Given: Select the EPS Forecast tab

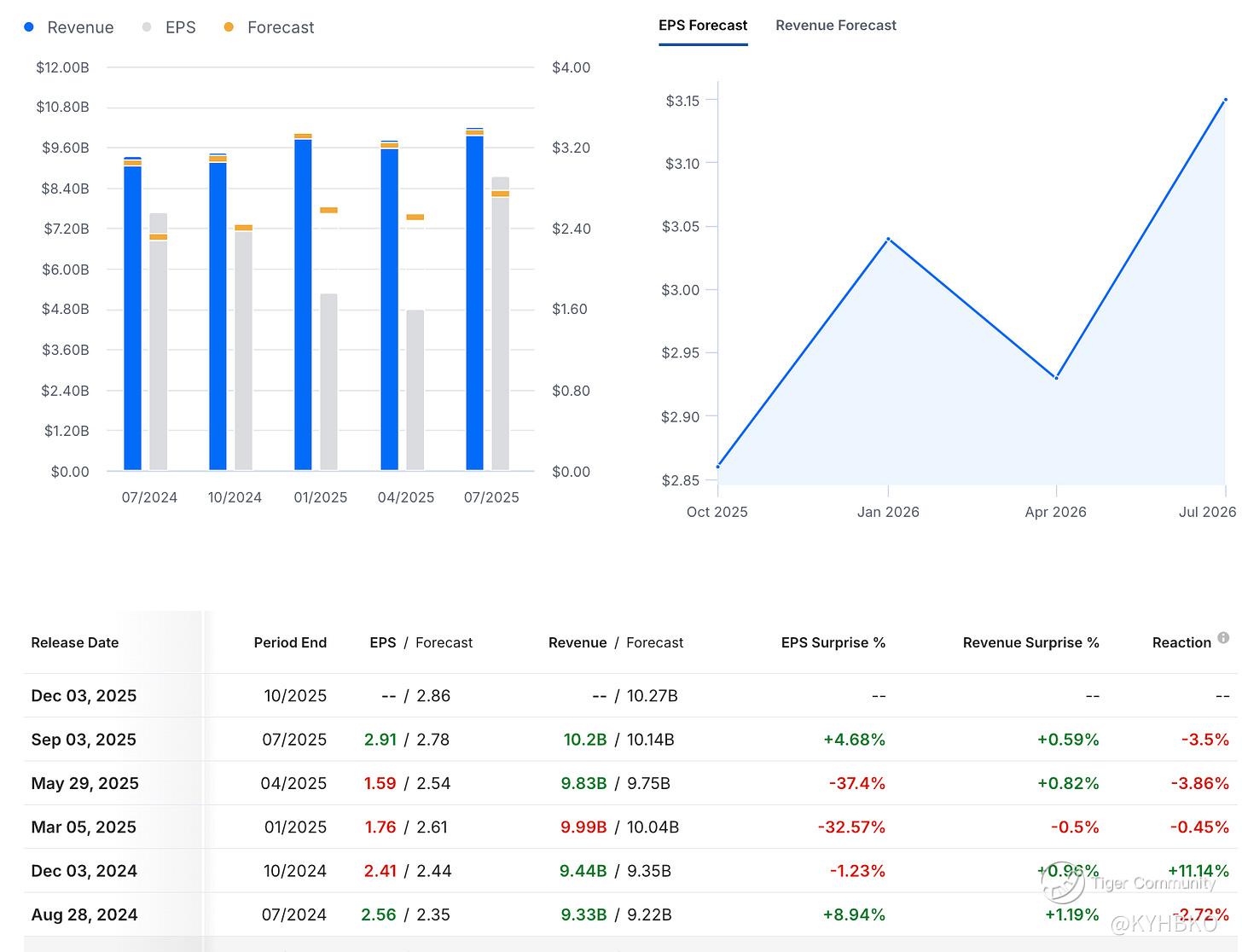Looking at the screenshot, I should pyautogui.click(x=703, y=26).
